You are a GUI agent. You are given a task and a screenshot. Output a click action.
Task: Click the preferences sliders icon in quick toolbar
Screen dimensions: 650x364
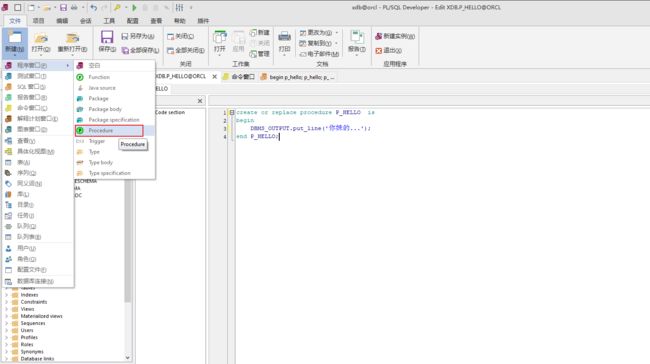tap(179, 7)
